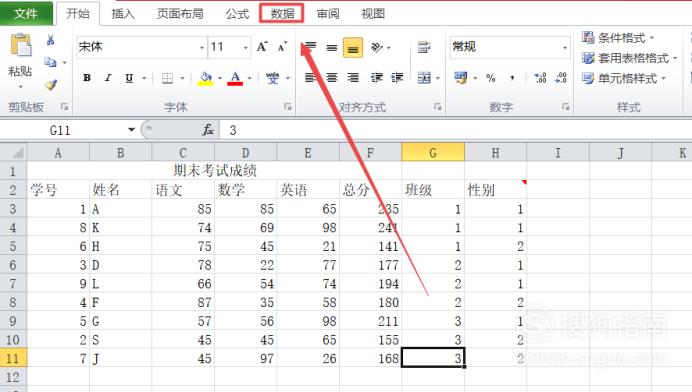
Task: Switch to the 开始 Home tab
Action: click(x=78, y=14)
